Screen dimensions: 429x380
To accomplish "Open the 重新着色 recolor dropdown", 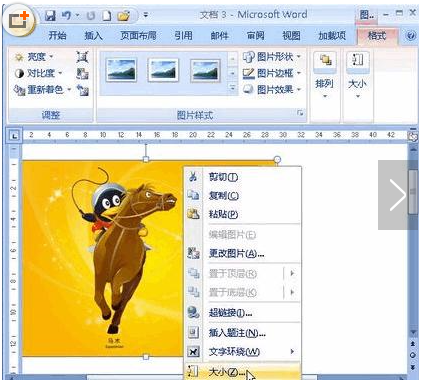I will click(x=42, y=89).
